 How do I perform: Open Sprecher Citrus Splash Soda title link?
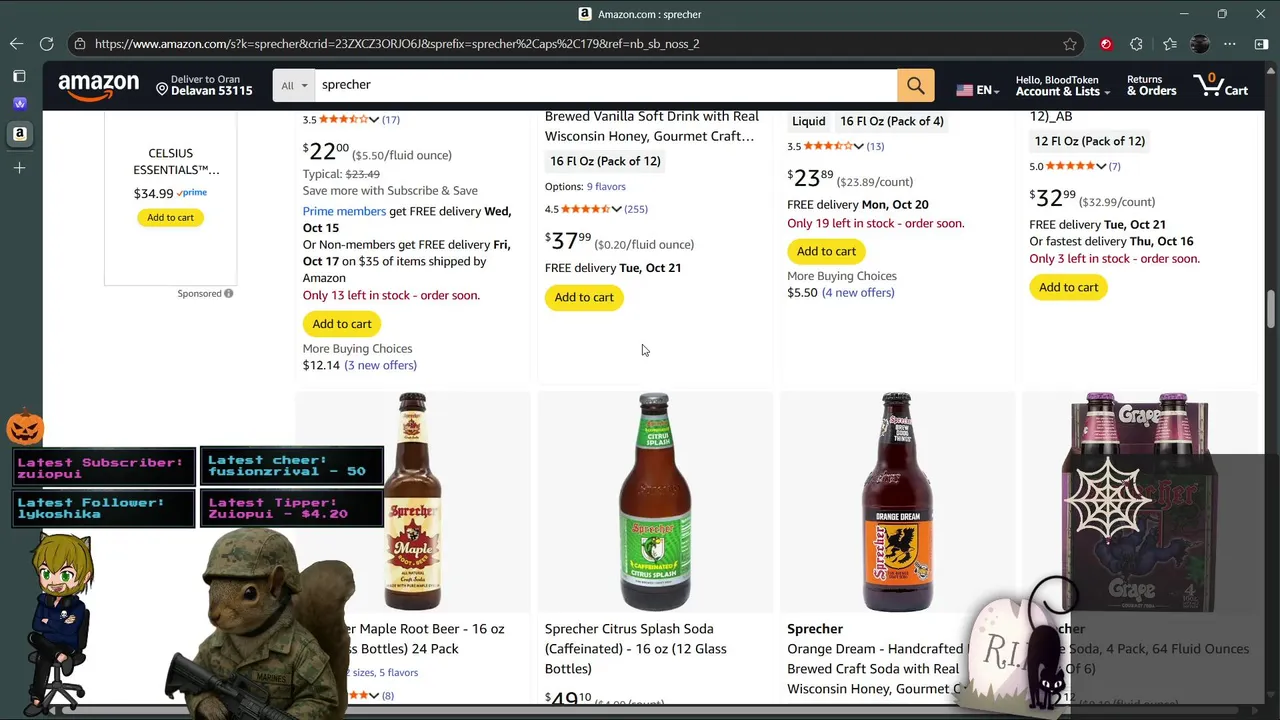[636, 649]
